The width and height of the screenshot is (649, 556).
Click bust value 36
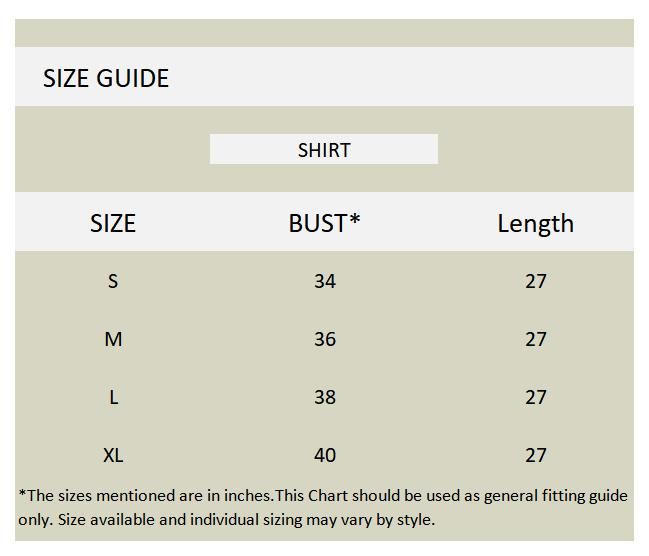[x=325, y=339]
